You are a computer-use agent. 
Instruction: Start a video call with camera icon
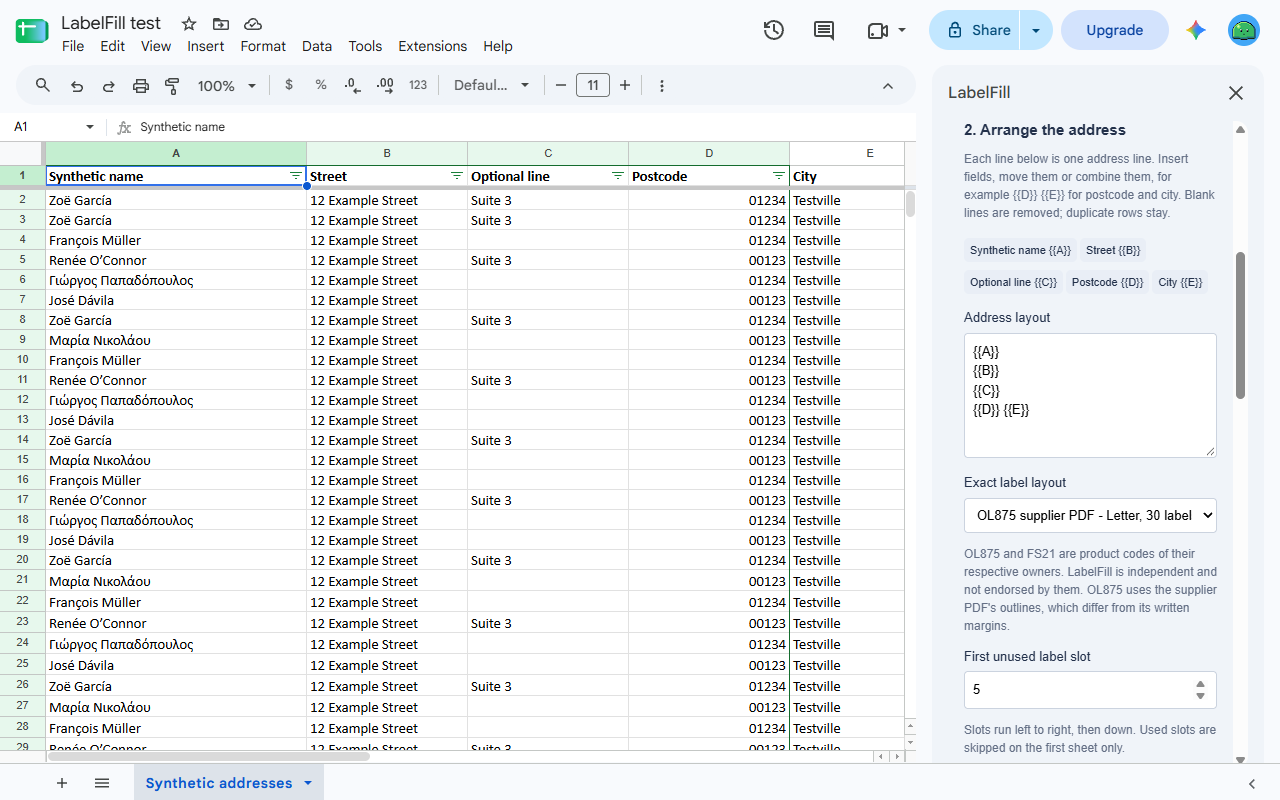click(878, 30)
